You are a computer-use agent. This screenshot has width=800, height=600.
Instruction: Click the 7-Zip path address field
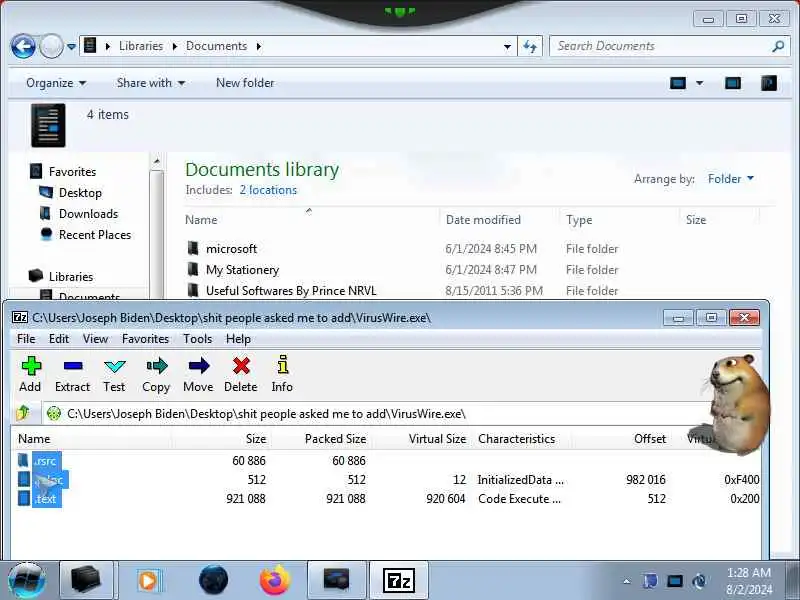coord(377,414)
